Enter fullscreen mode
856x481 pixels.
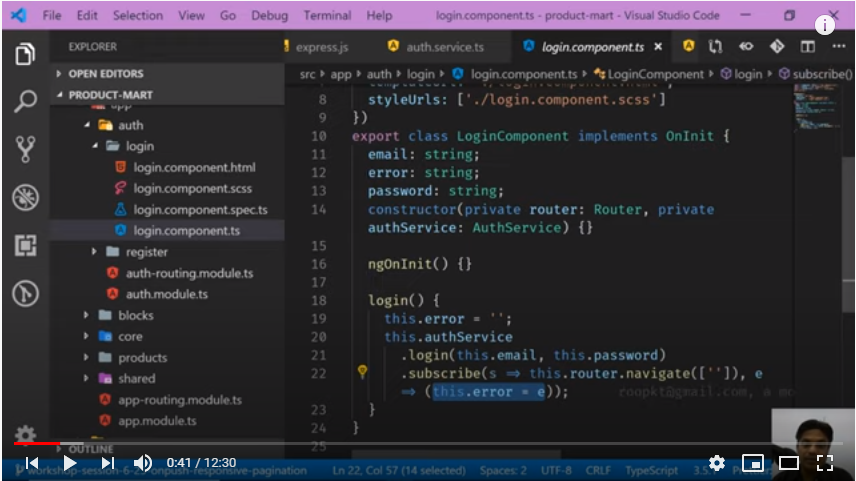click(825, 463)
